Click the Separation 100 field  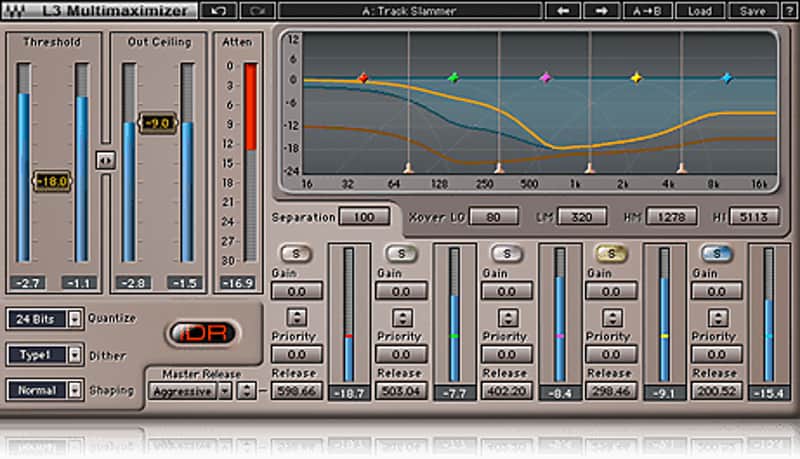tap(364, 217)
